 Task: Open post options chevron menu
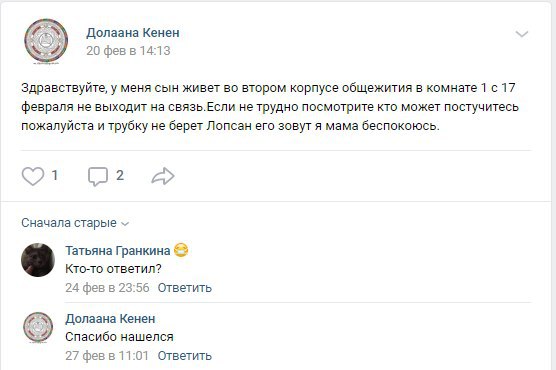[x=522, y=34]
